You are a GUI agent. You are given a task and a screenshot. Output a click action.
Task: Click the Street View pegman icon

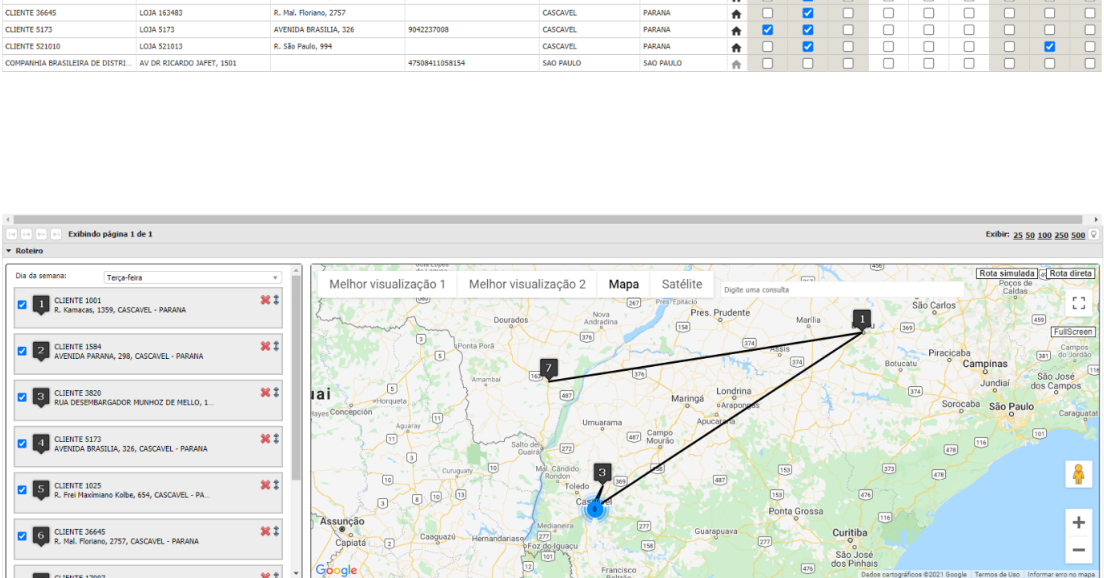coord(1078,475)
